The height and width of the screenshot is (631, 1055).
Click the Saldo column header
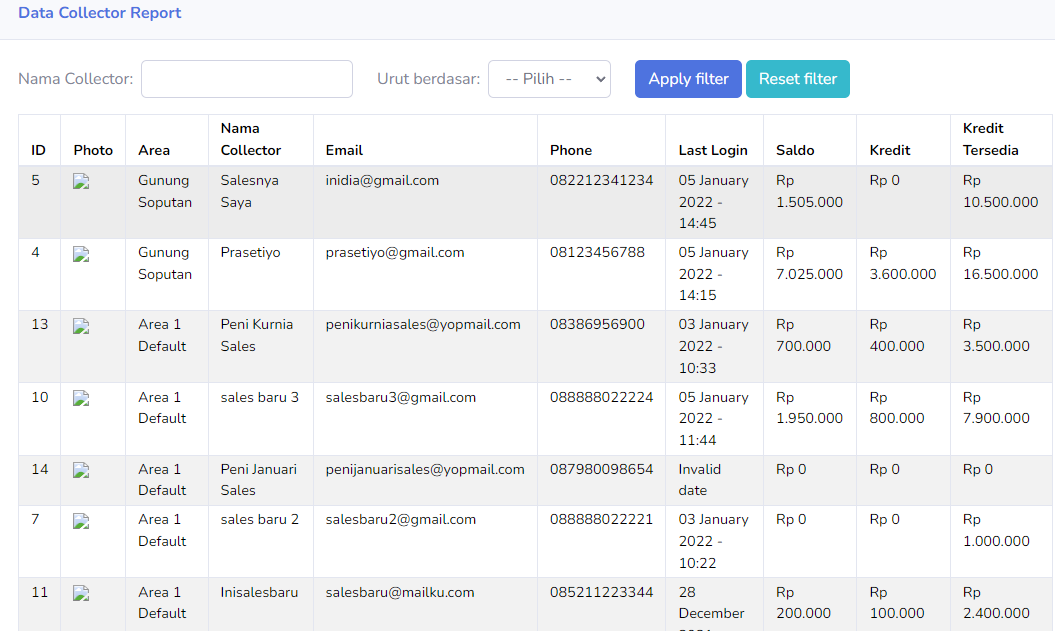(x=795, y=150)
